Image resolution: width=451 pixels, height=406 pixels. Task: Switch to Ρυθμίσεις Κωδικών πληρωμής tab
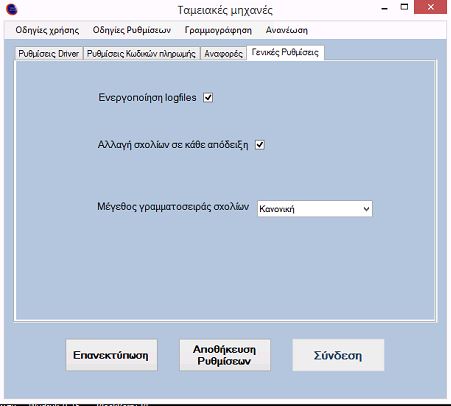point(141,54)
